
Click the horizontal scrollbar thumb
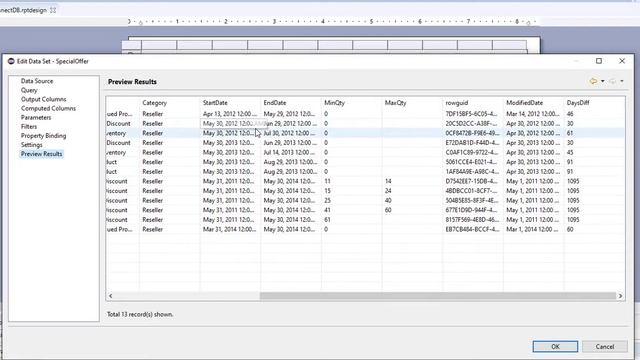(438, 296)
